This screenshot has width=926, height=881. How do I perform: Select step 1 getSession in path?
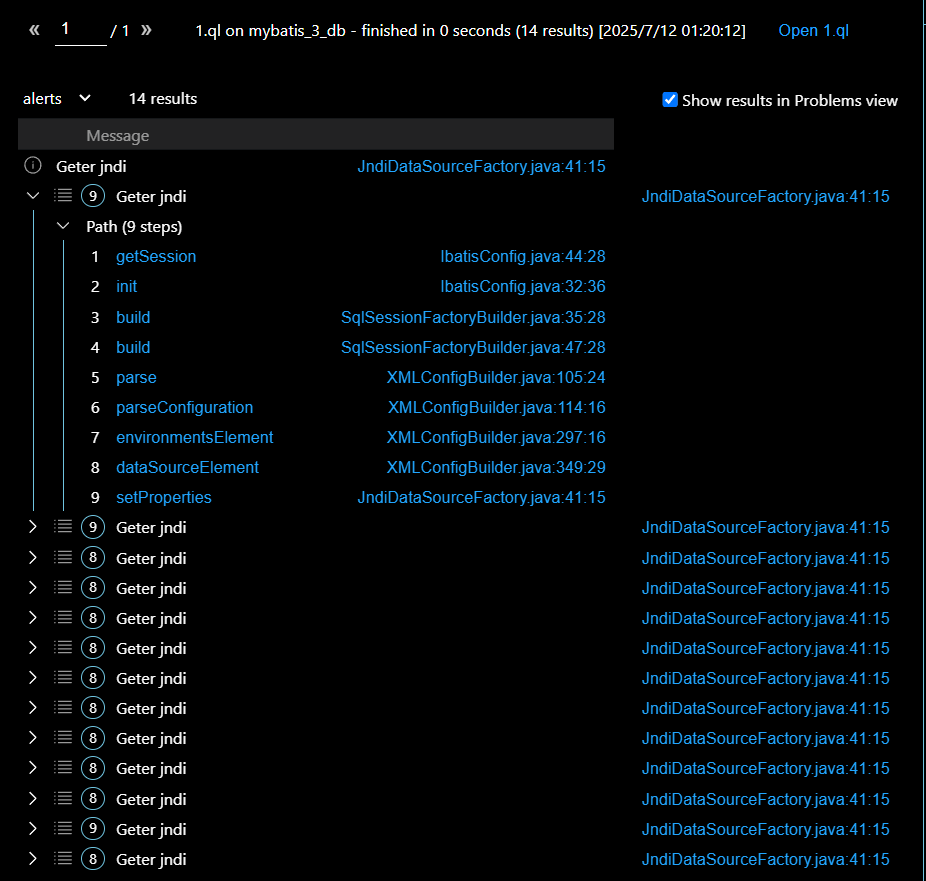(156, 257)
